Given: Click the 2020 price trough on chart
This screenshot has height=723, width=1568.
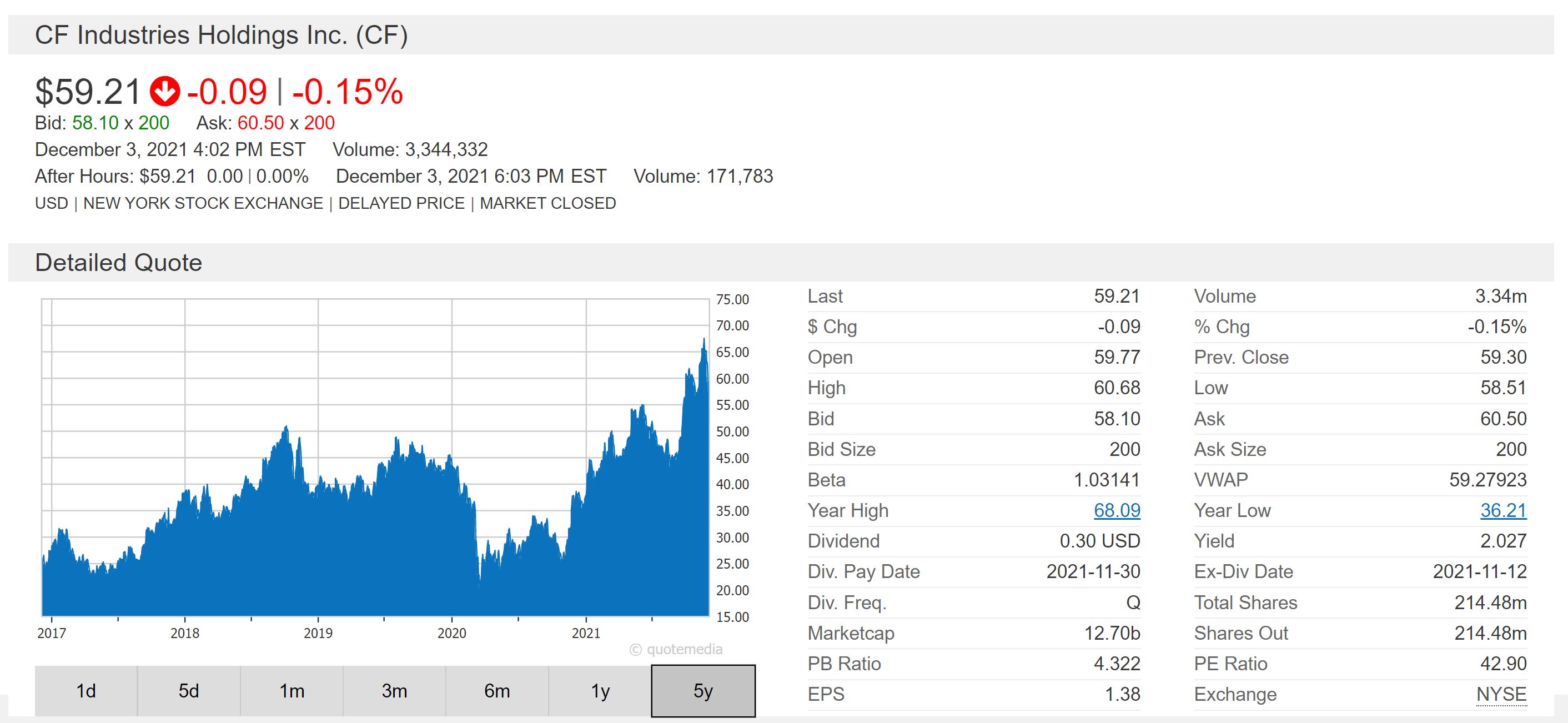Looking at the screenshot, I should [x=480, y=584].
